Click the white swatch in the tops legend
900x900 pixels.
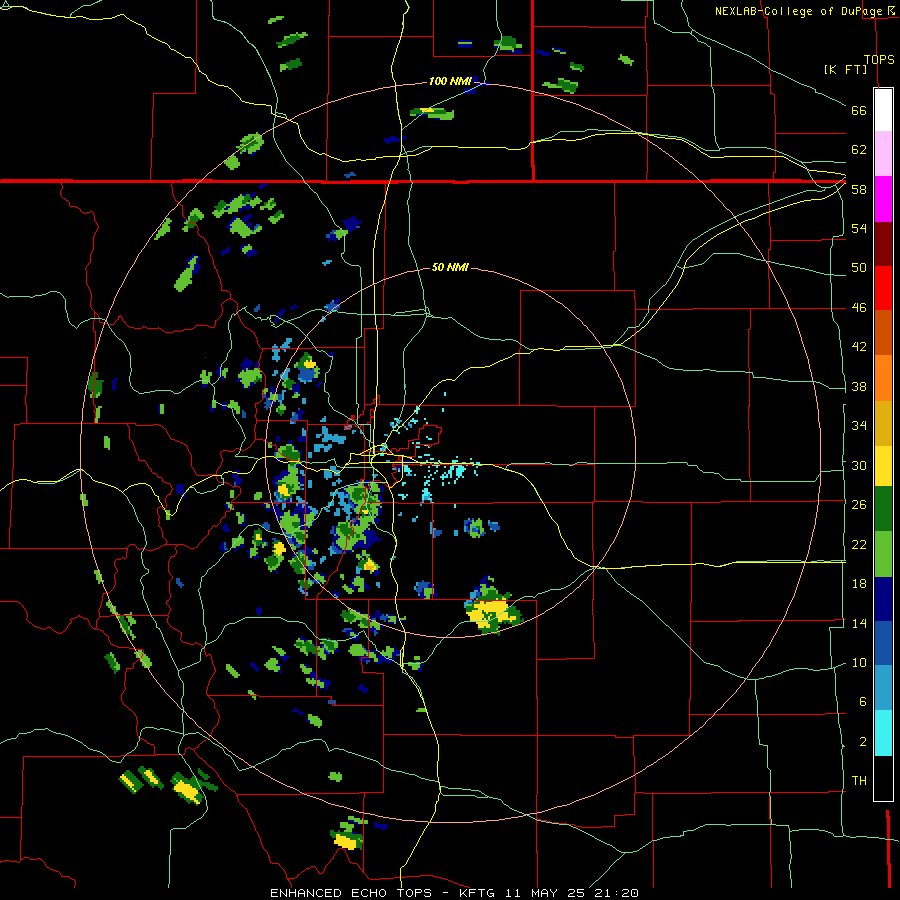(883, 110)
